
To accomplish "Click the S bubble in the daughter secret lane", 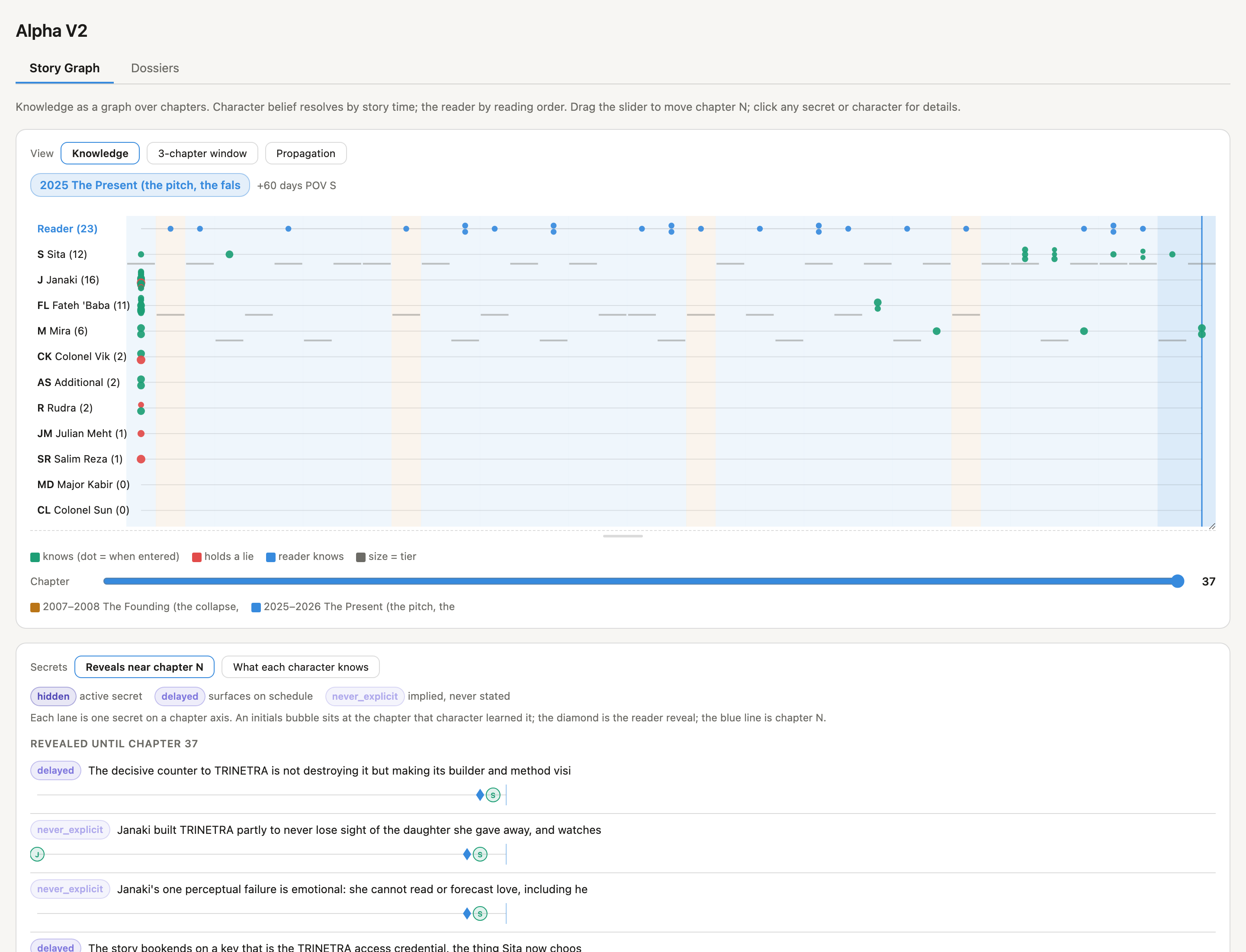I will click(x=480, y=855).
